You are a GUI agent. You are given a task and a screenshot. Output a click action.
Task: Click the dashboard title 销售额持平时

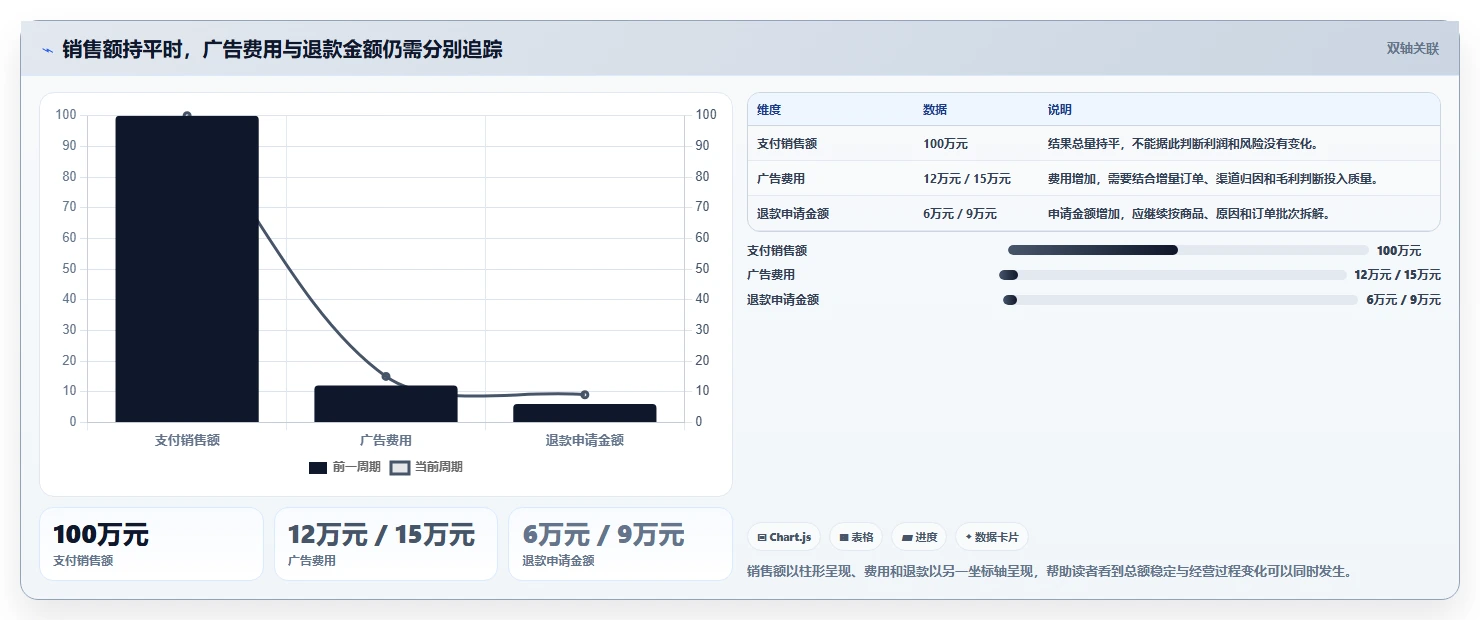pos(282,49)
